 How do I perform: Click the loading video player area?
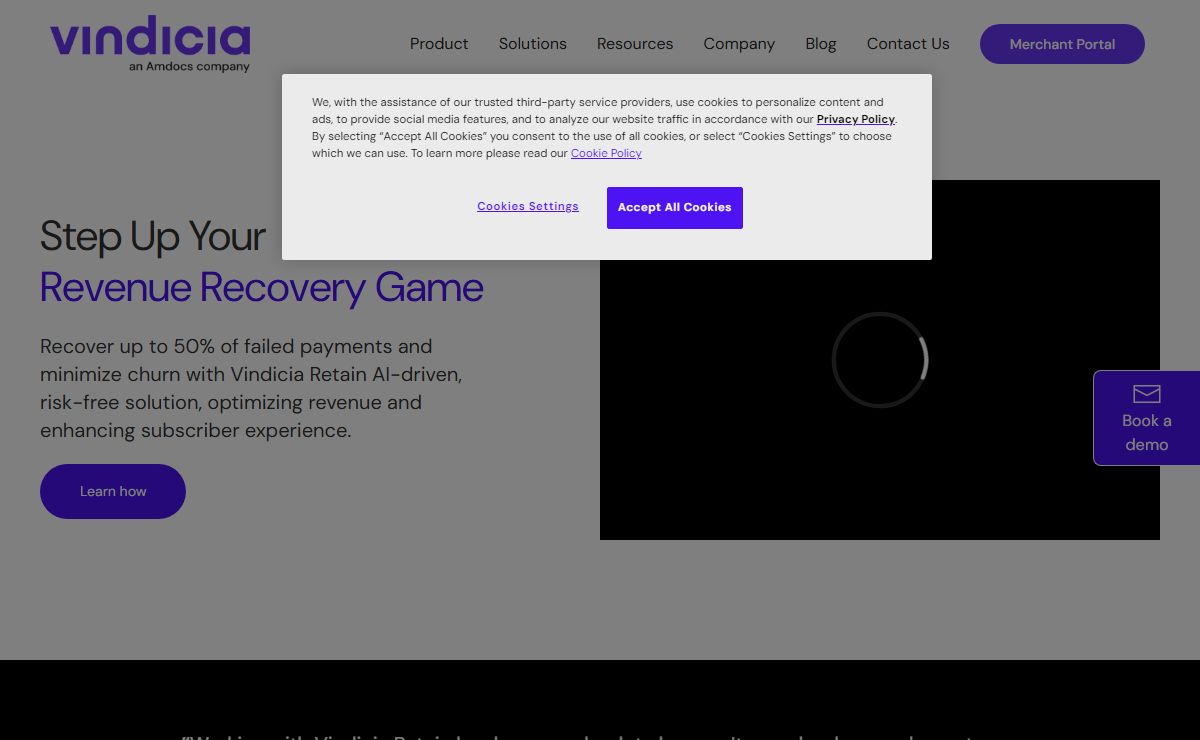[880, 360]
